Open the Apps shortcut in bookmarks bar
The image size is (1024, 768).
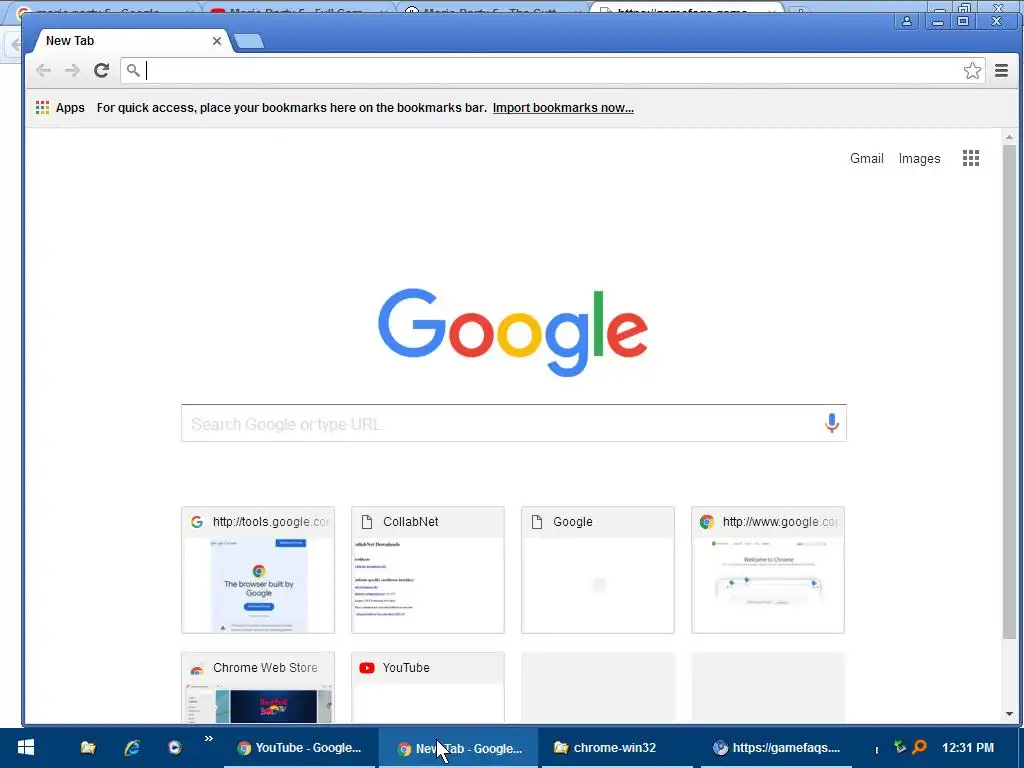click(x=60, y=108)
